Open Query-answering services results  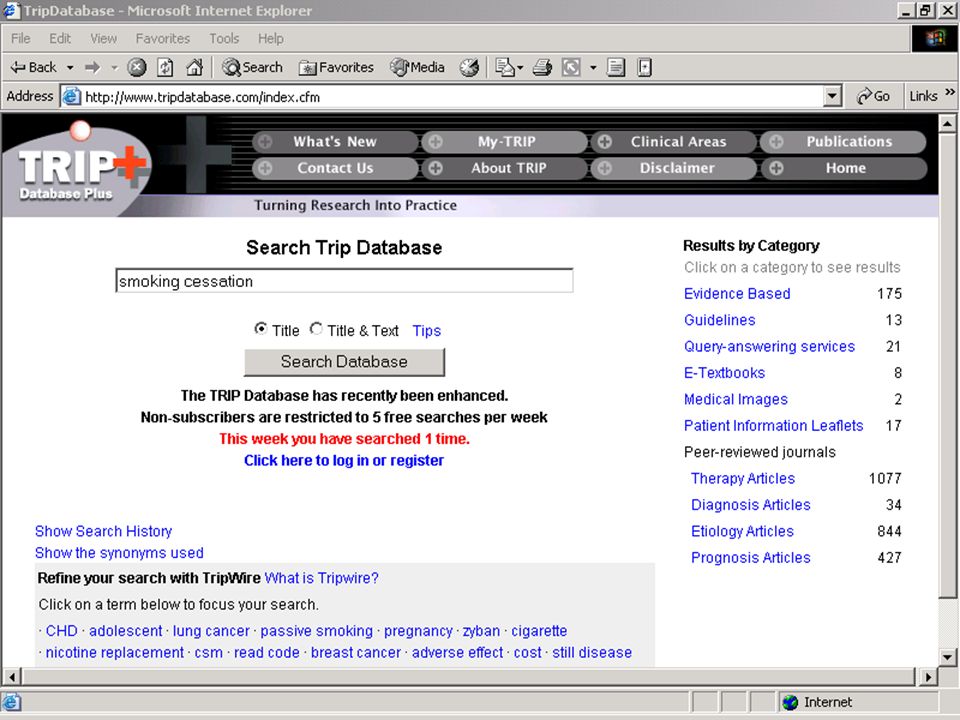coord(769,347)
